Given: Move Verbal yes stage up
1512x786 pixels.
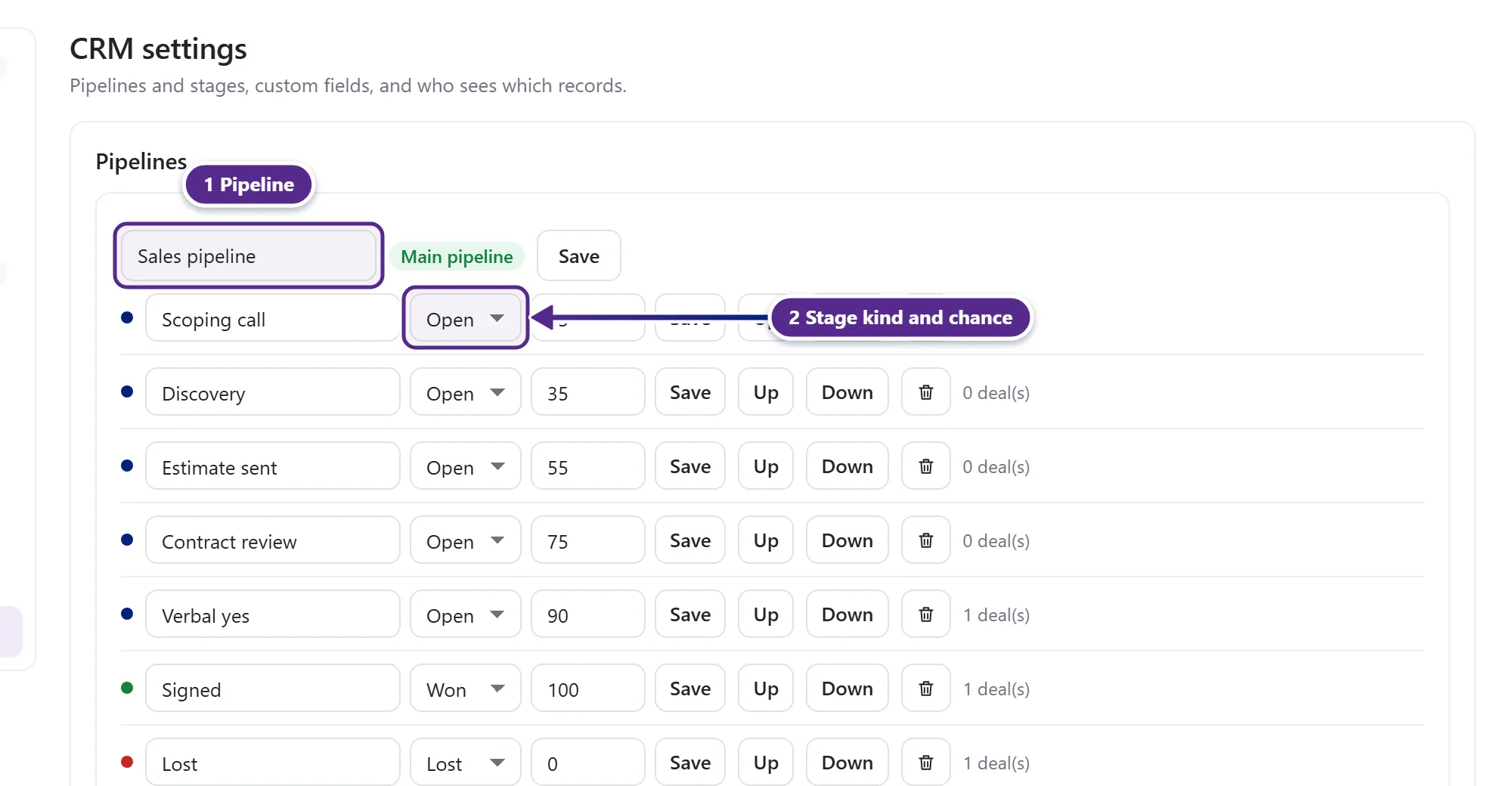Looking at the screenshot, I should pyautogui.click(x=765, y=614).
